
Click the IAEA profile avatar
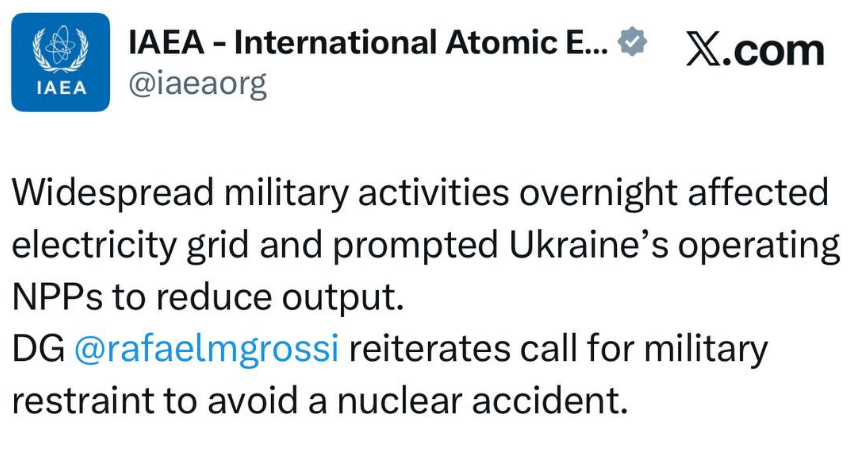coord(61,62)
